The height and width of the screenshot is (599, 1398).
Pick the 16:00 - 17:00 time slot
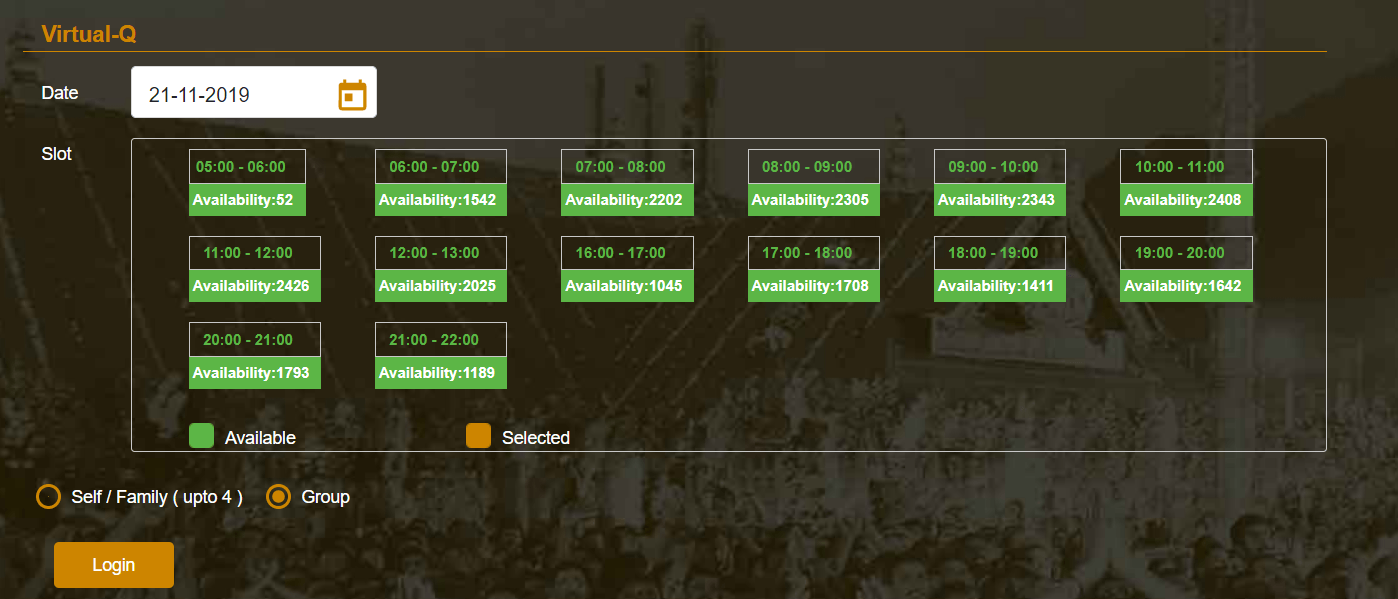[627, 253]
